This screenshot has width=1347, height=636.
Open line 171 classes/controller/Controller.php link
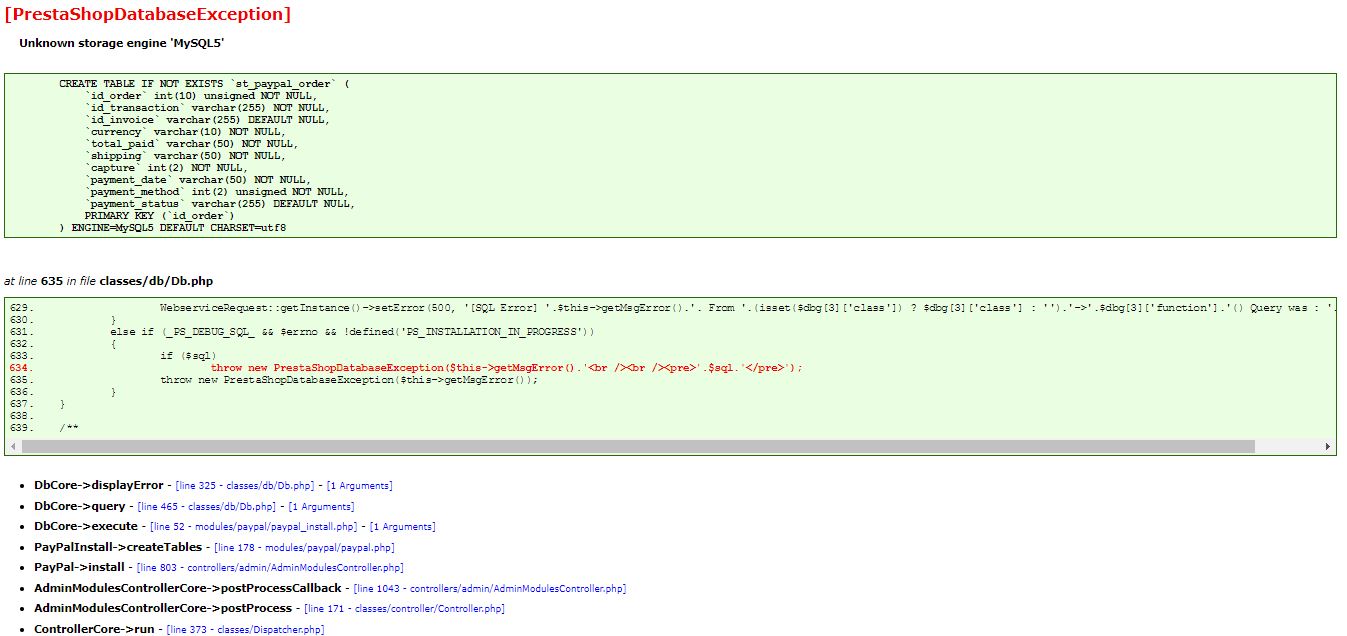coord(404,609)
